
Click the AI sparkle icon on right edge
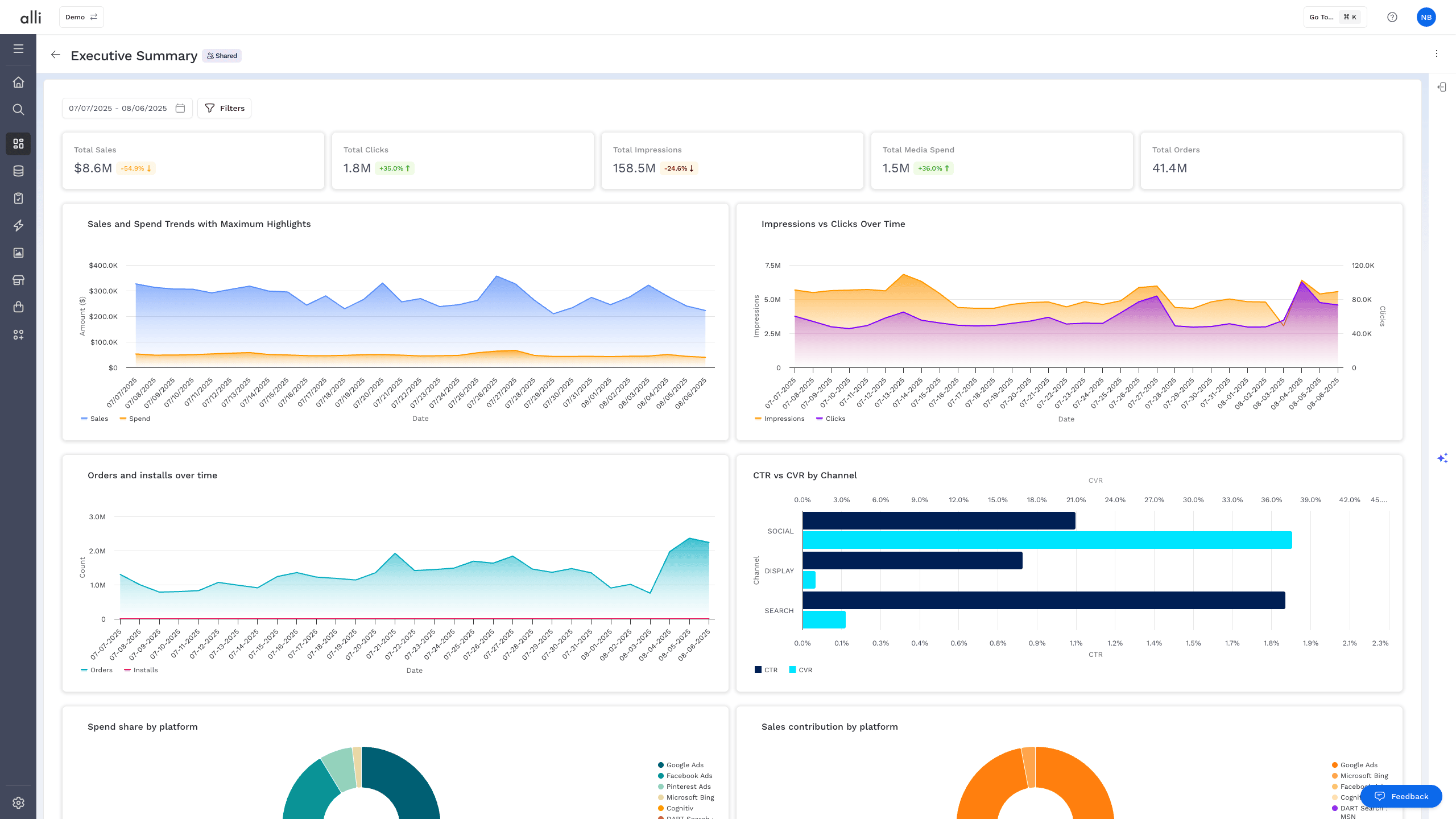(x=1442, y=458)
